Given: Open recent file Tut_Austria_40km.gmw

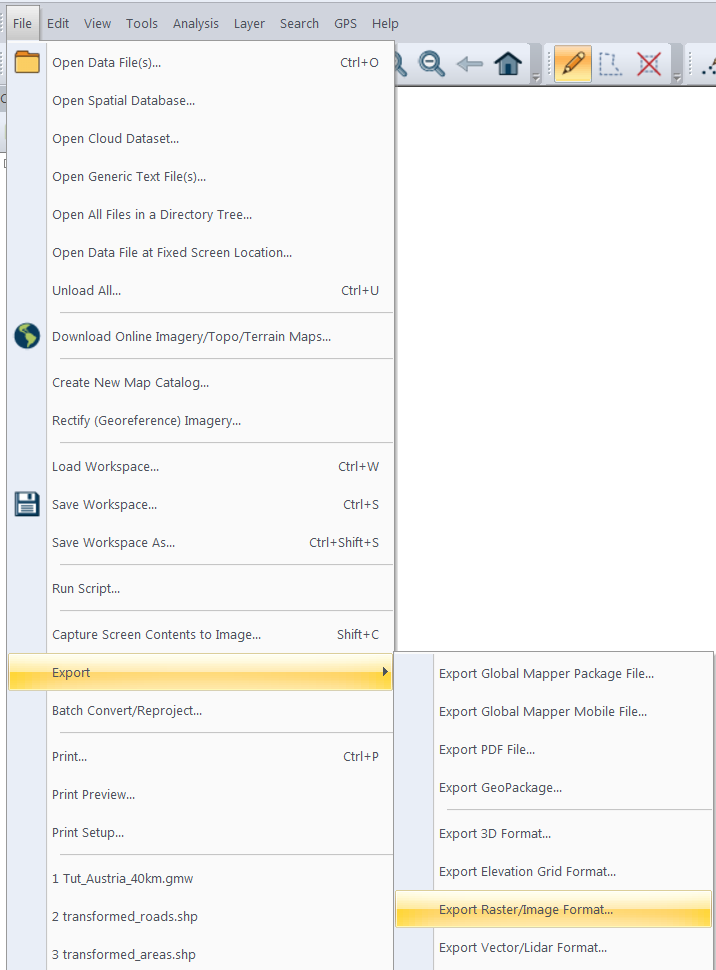Looking at the screenshot, I should [122, 879].
